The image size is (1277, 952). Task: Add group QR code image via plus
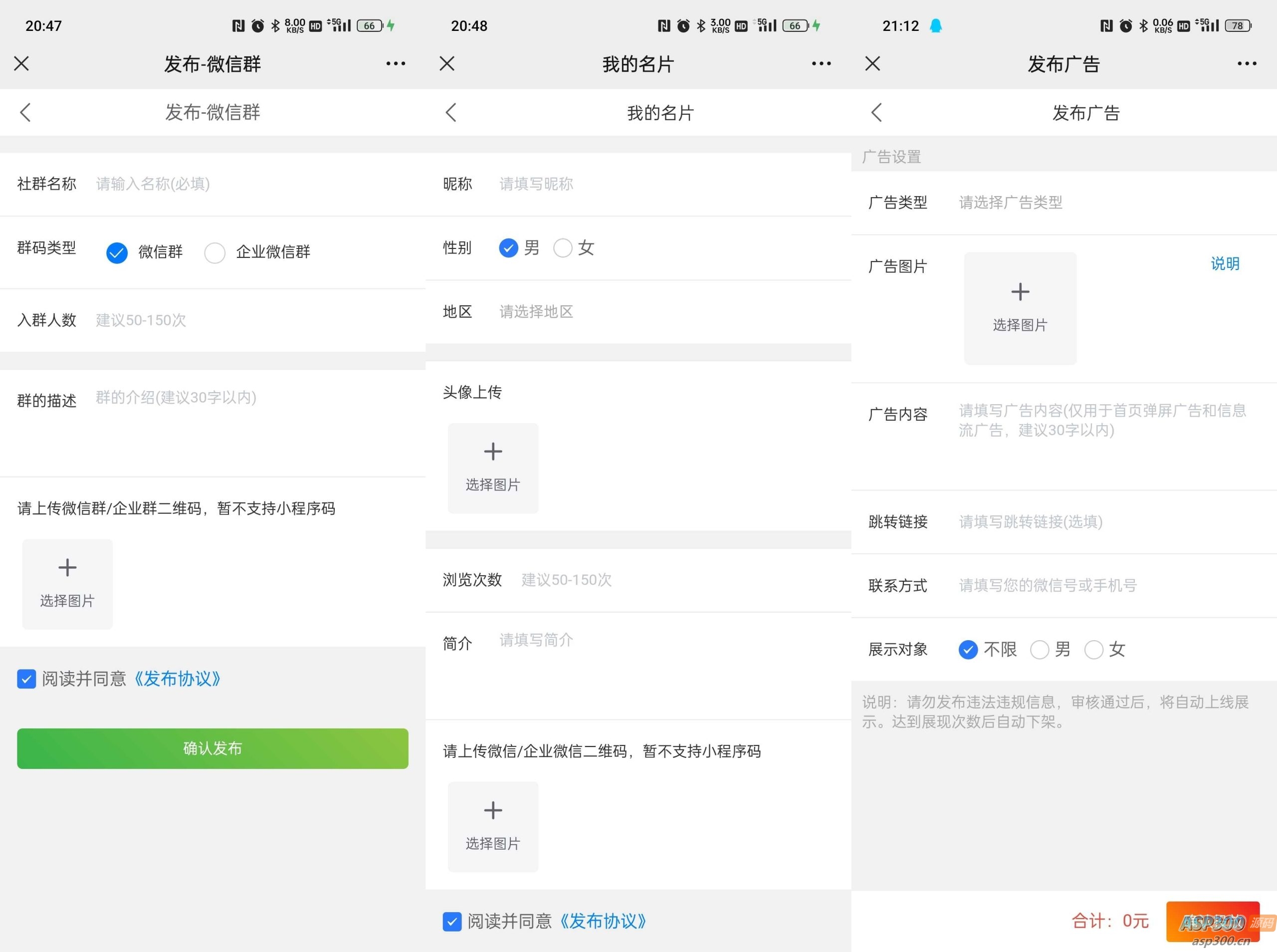[x=67, y=569]
